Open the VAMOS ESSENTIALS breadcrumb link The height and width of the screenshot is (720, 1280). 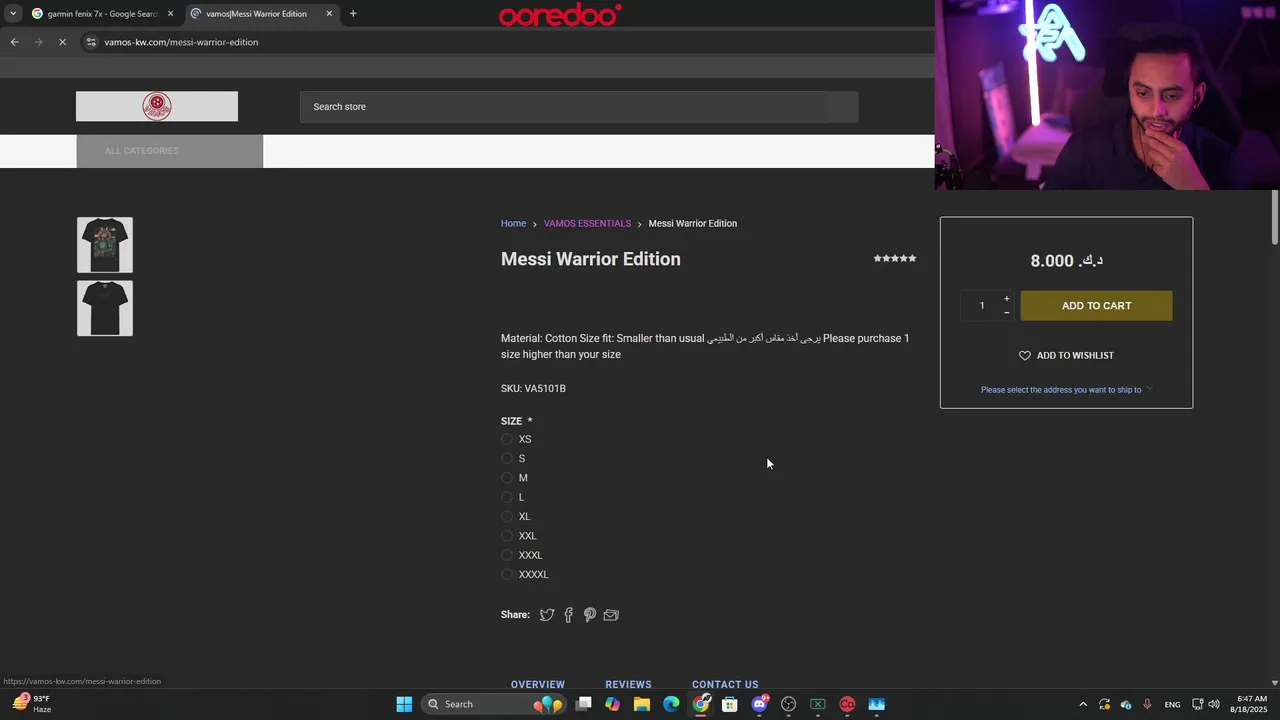587,223
